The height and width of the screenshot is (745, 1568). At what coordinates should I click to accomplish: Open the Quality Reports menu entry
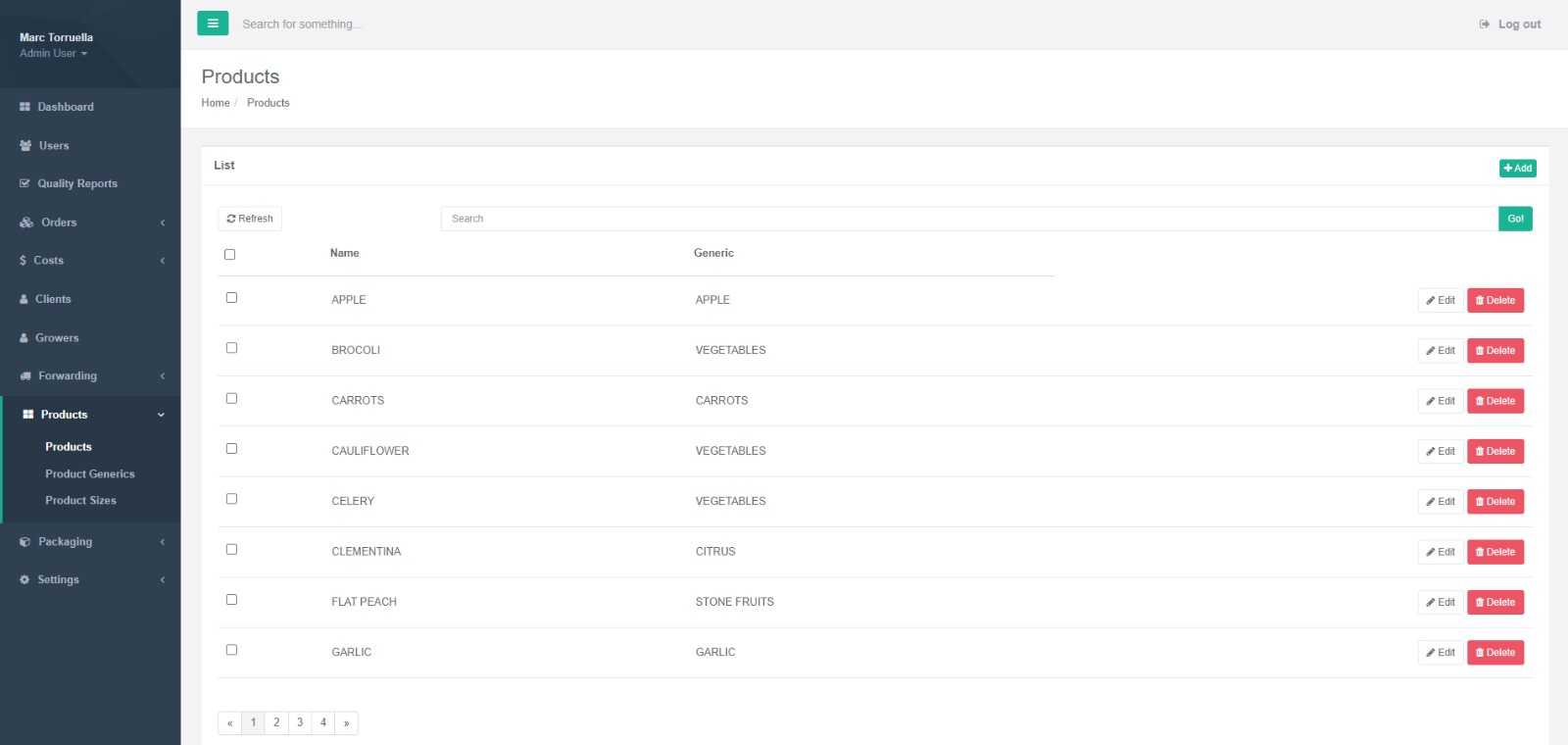pos(77,183)
